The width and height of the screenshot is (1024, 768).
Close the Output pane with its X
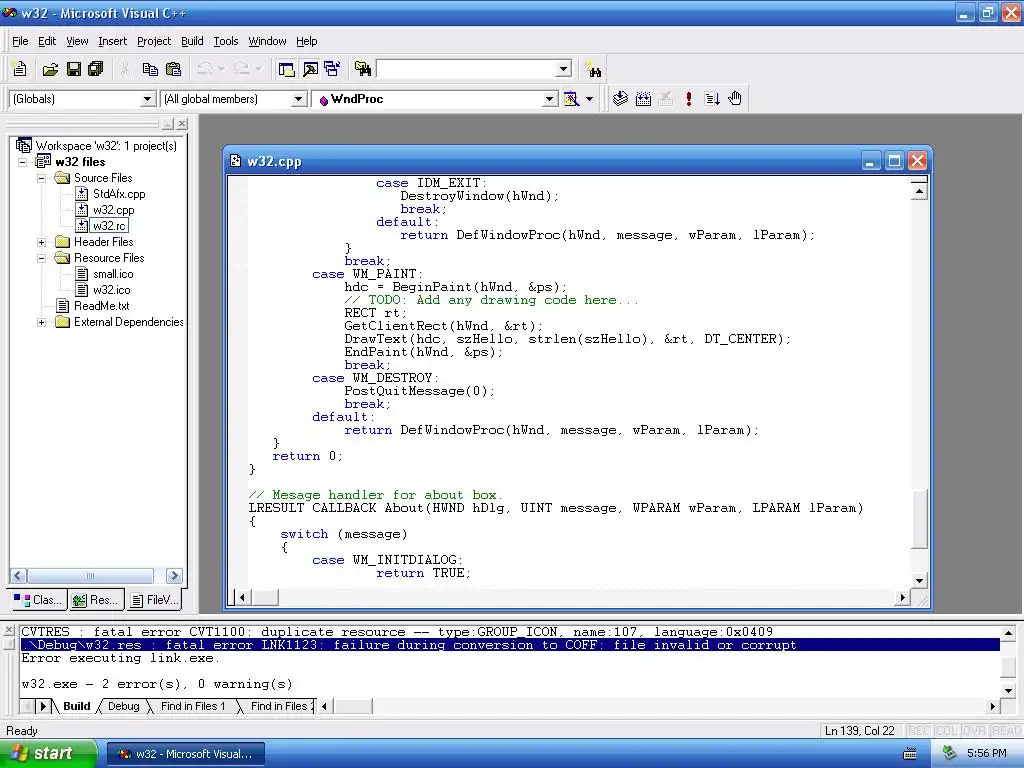[8, 630]
